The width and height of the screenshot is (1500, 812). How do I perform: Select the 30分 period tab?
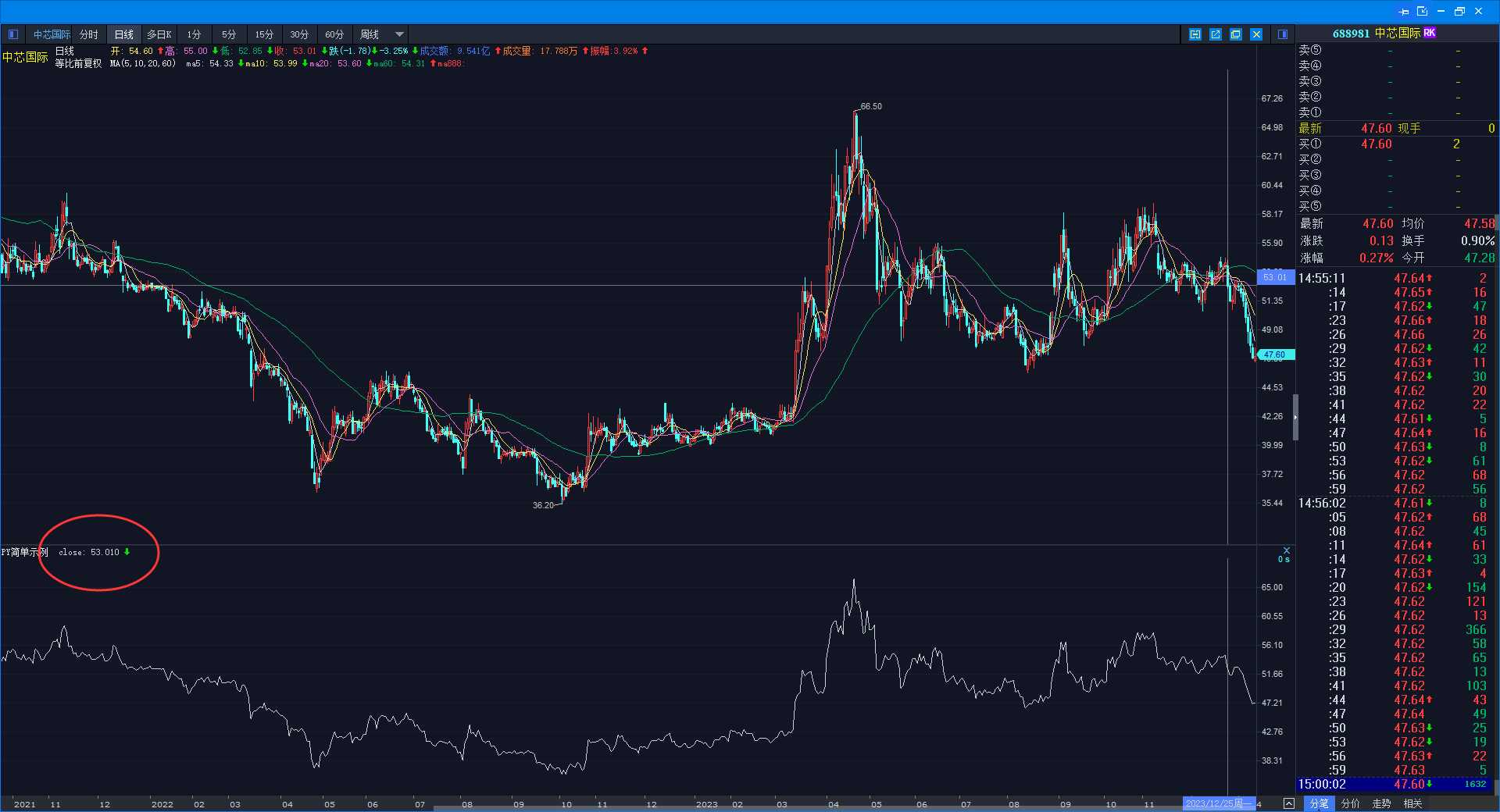299,34
